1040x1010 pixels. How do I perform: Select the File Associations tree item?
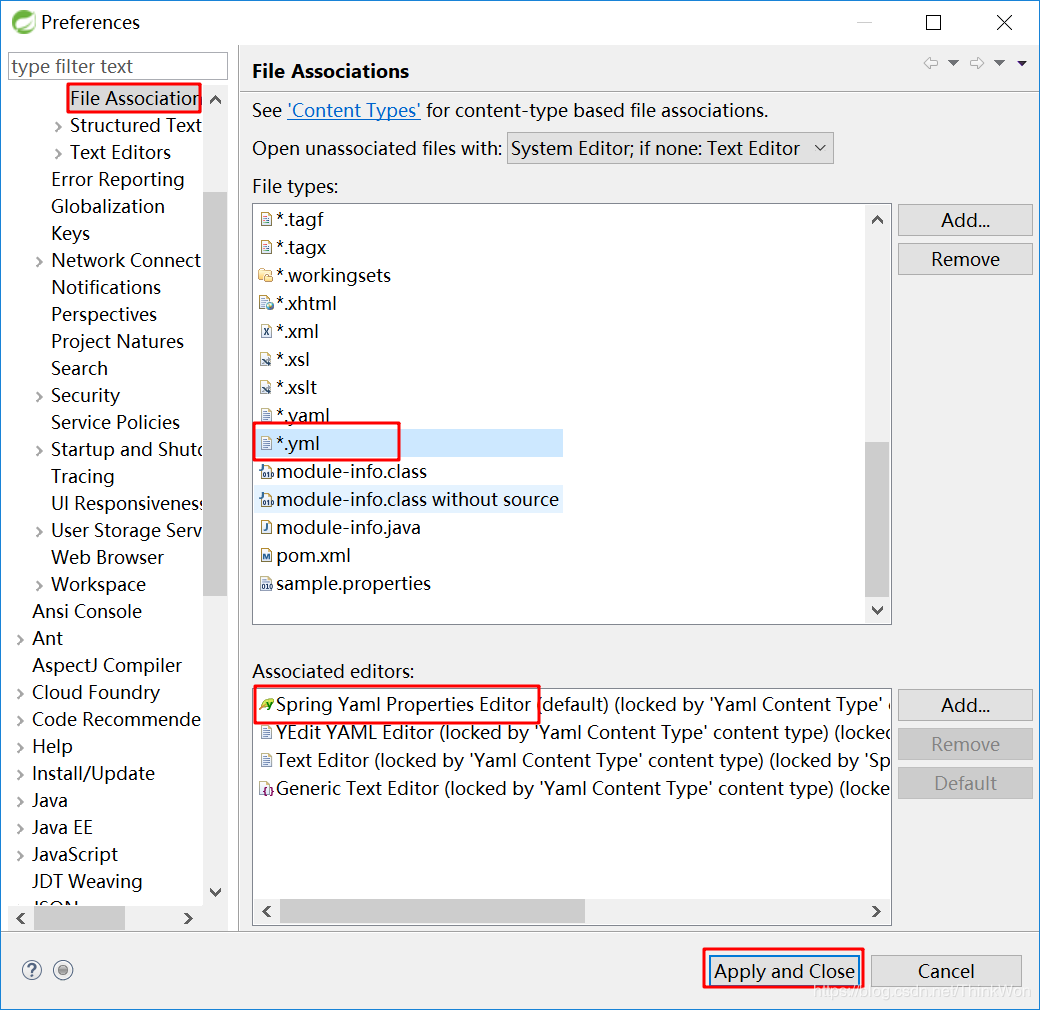click(x=135, y=98)
